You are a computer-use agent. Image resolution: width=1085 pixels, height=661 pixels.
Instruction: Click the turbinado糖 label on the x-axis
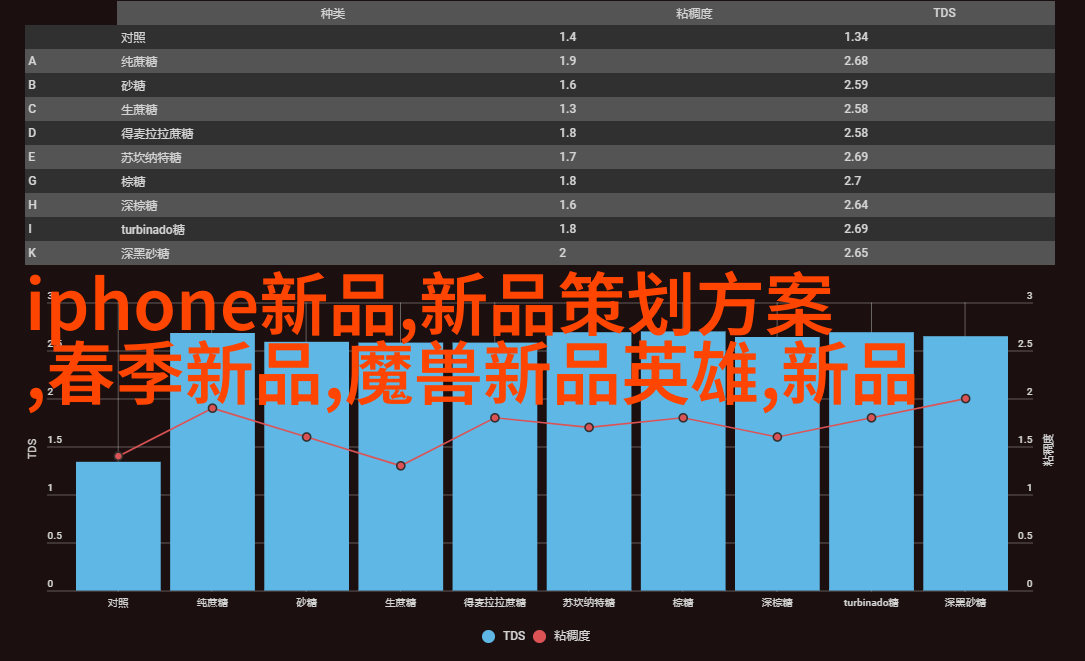pos(871,603)
